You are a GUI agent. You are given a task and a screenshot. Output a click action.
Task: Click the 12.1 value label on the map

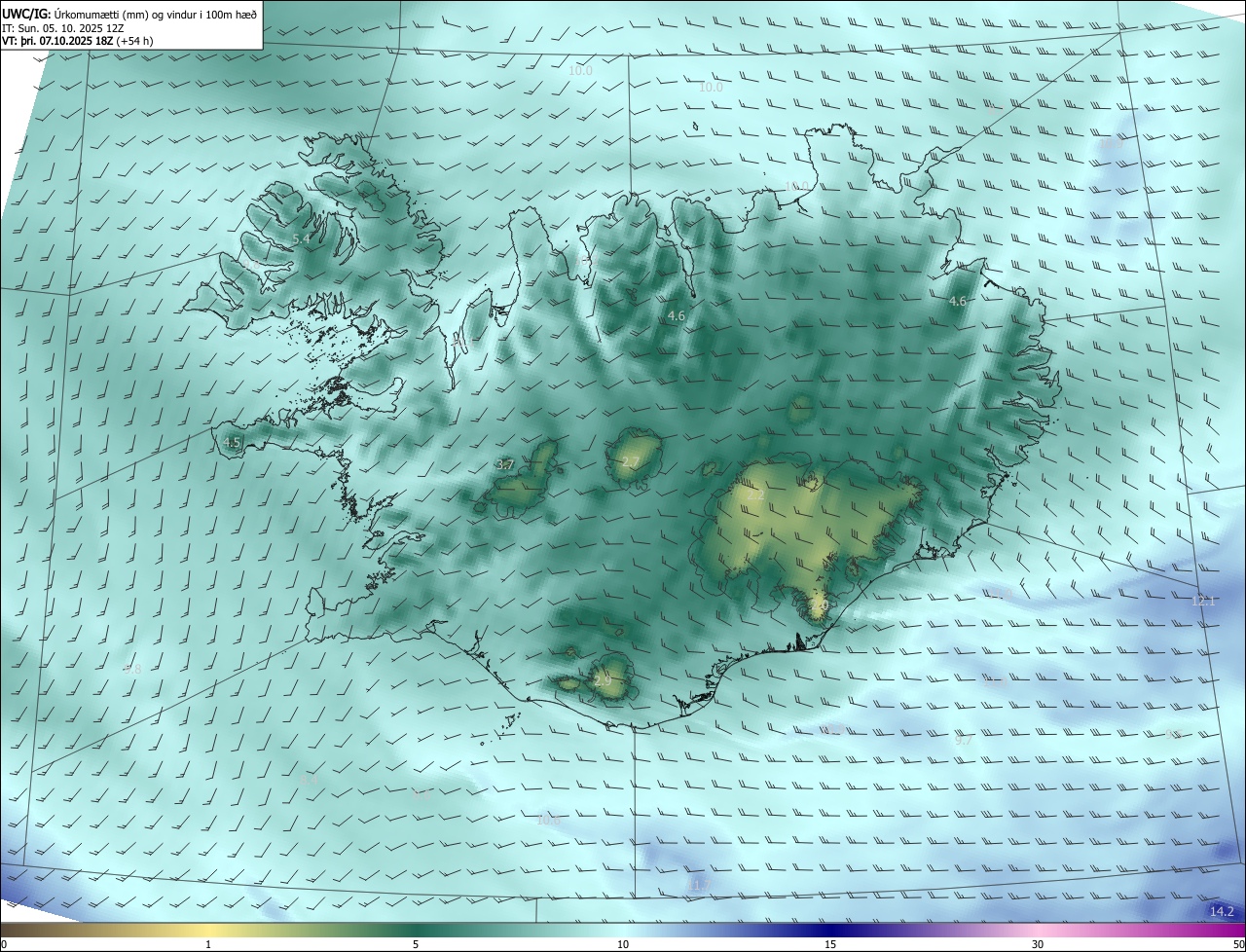click(1204, 602)
